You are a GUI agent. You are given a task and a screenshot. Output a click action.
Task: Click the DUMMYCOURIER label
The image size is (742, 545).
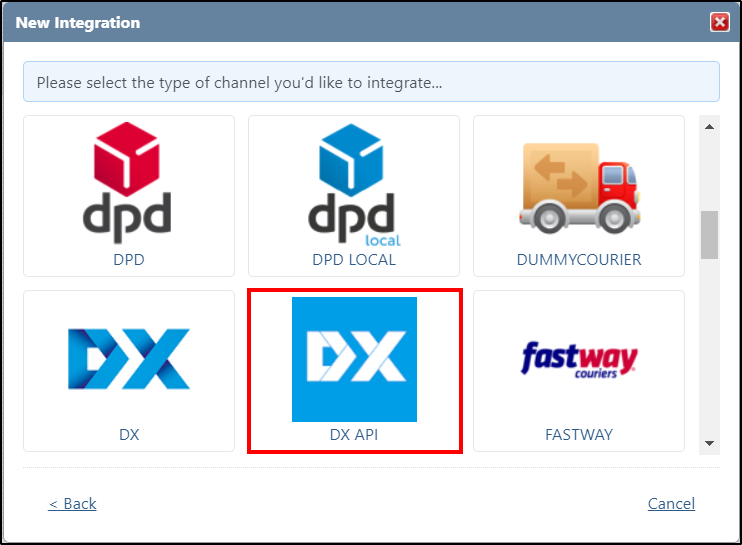[579, 260]
